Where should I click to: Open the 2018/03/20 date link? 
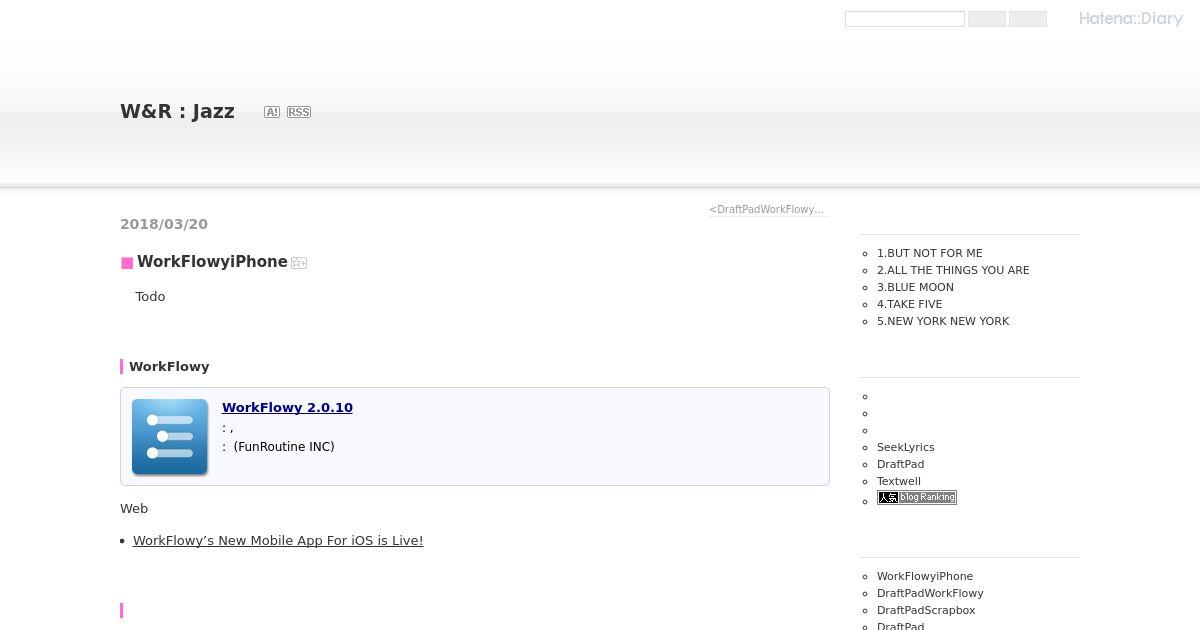(x=164, y=224)
